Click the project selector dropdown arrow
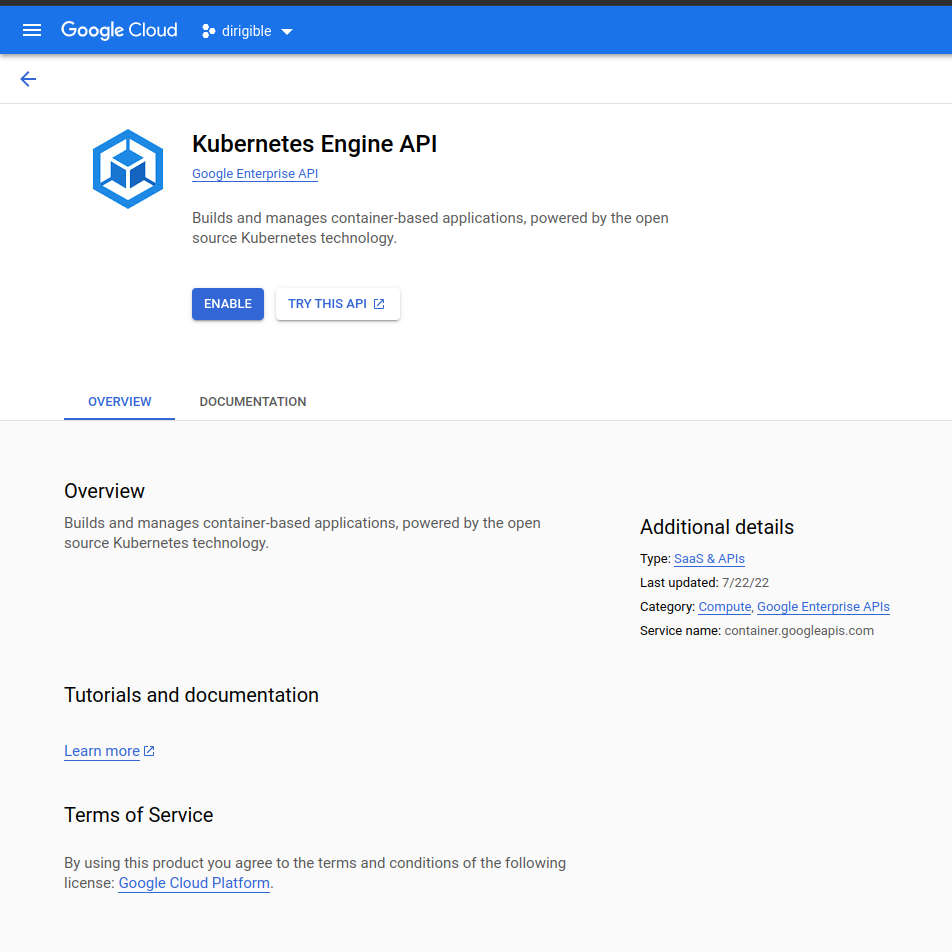Screen dimensions: 952x952 click(287, 32)
